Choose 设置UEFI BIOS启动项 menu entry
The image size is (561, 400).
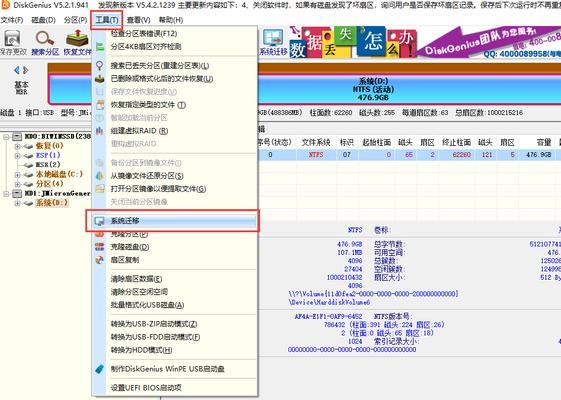[146, 387]
